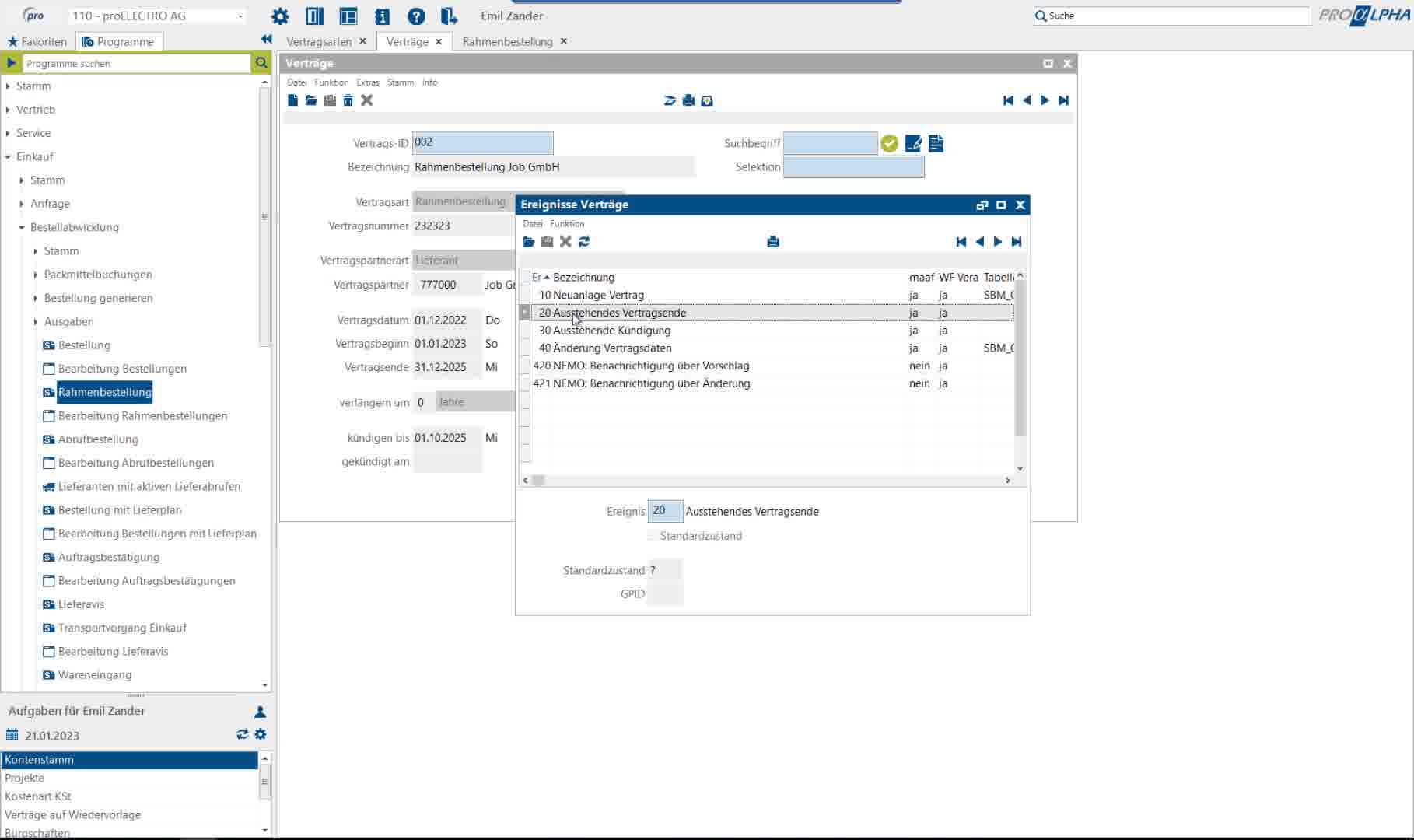Screen dimensions: 1414x840
Task: Click the info icon in top toolbar
Action: (x=382, y=16)
